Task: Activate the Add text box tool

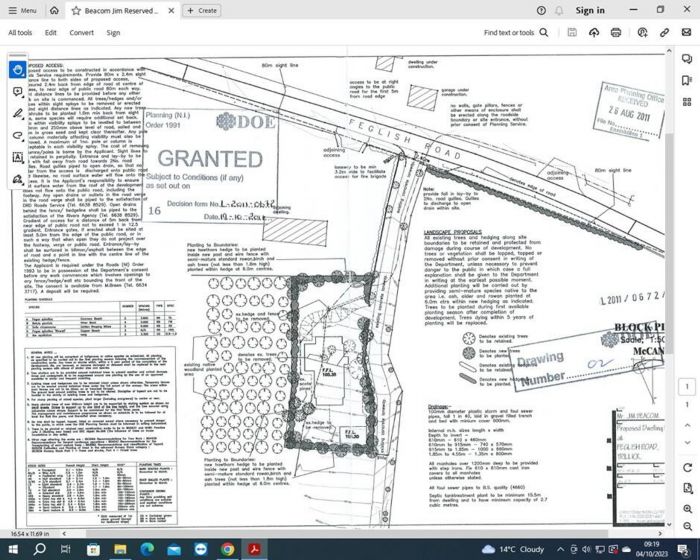Action: pyautogui.click(x=18, y=157)
